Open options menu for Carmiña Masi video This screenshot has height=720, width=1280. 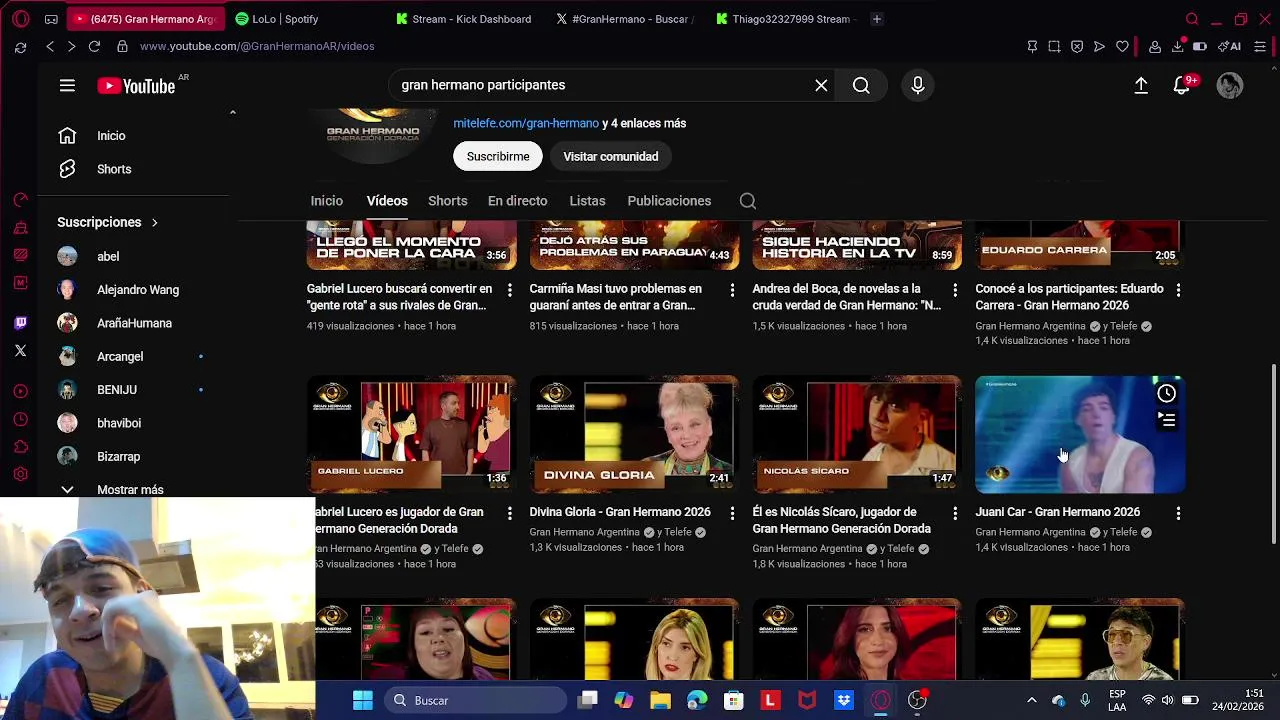732,290
